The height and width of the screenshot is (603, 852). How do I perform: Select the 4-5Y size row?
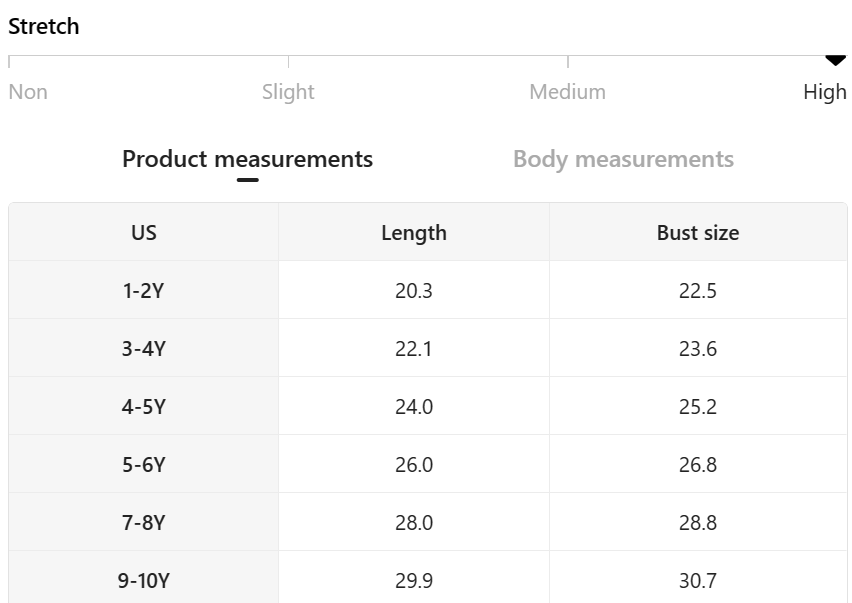pyautogui.click(x=144, y=407)
